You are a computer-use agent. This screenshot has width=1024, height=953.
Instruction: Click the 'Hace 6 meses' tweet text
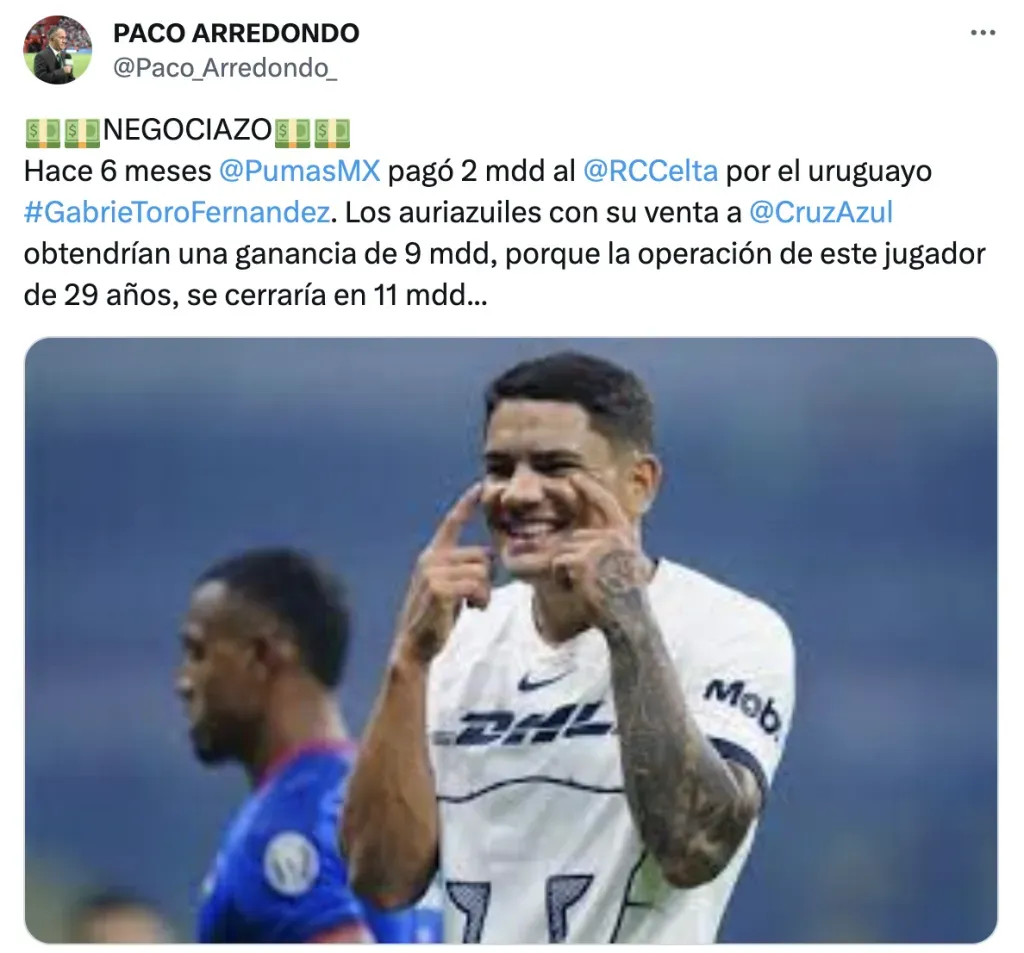pos(118,171)
